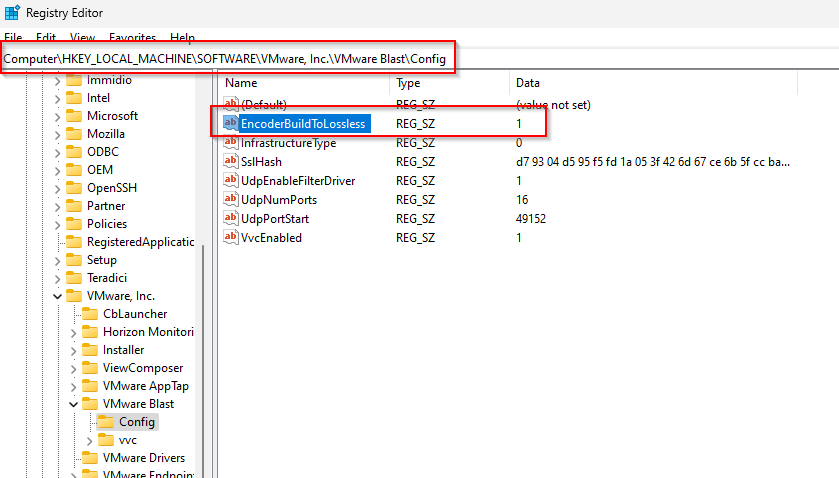Viewport: 839px width, 478px height.
Task: Select the VvcEnabled value icon
Action: (x=230, y=238)
